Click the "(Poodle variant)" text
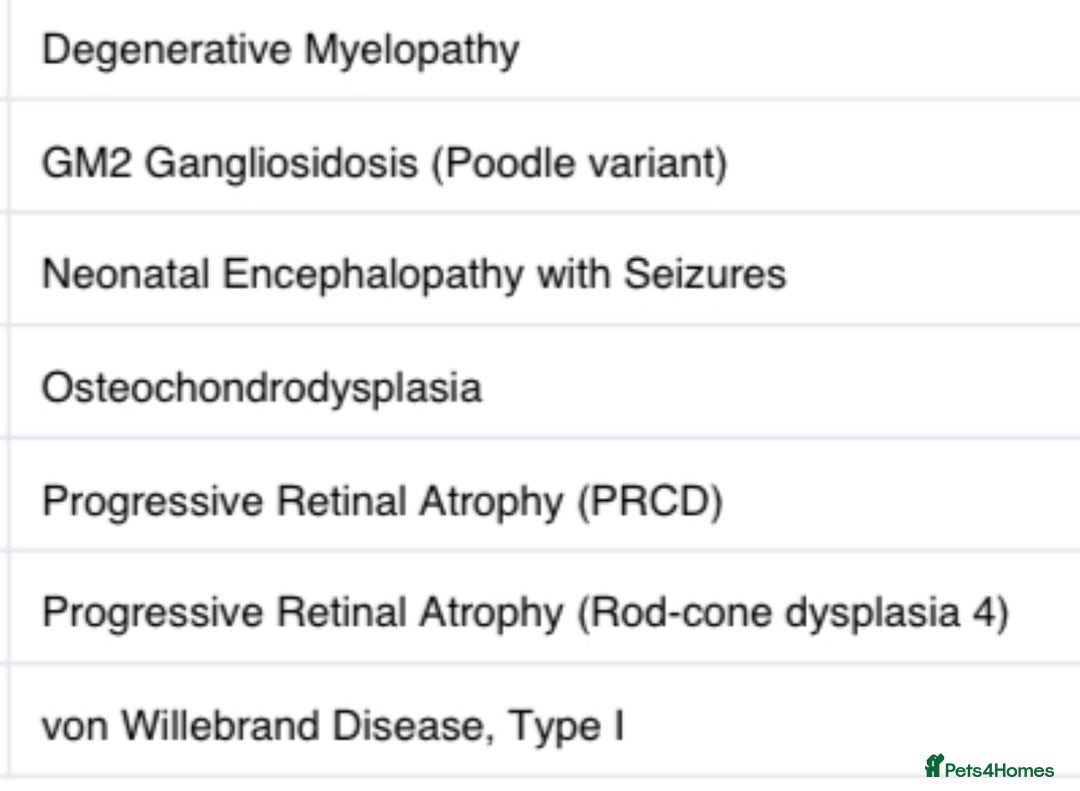Viewport: 1080px width, 791px height. tap(579, 162)
